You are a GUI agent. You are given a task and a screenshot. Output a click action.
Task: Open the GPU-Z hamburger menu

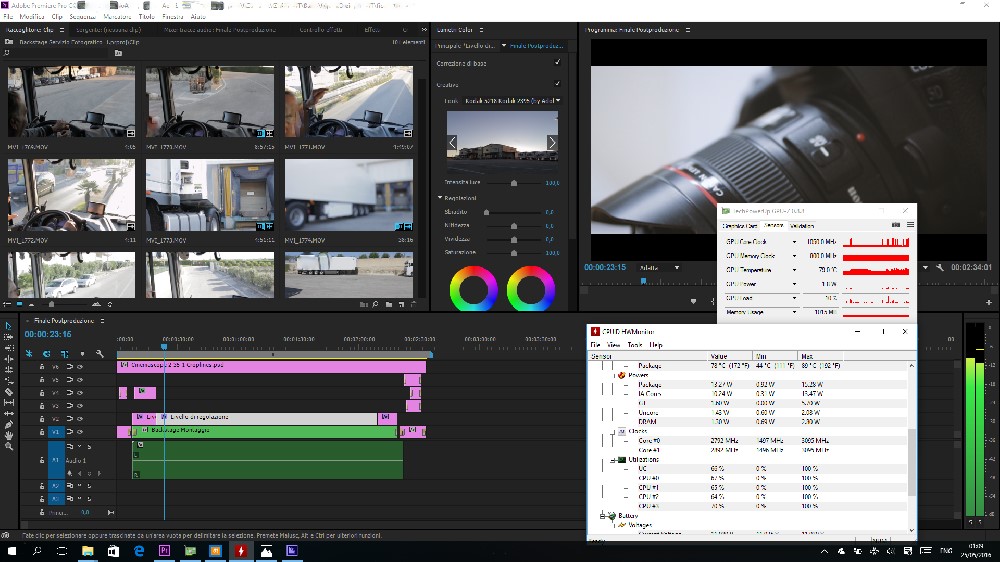pos(910,225)
